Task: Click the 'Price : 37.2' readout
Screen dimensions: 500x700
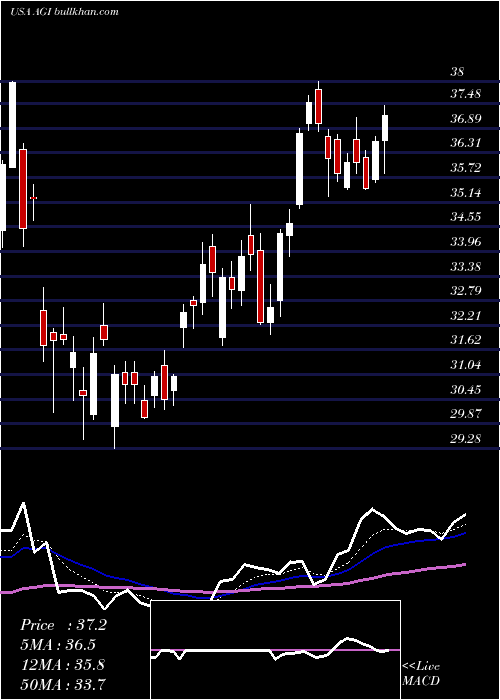Action: coord(63,625)
